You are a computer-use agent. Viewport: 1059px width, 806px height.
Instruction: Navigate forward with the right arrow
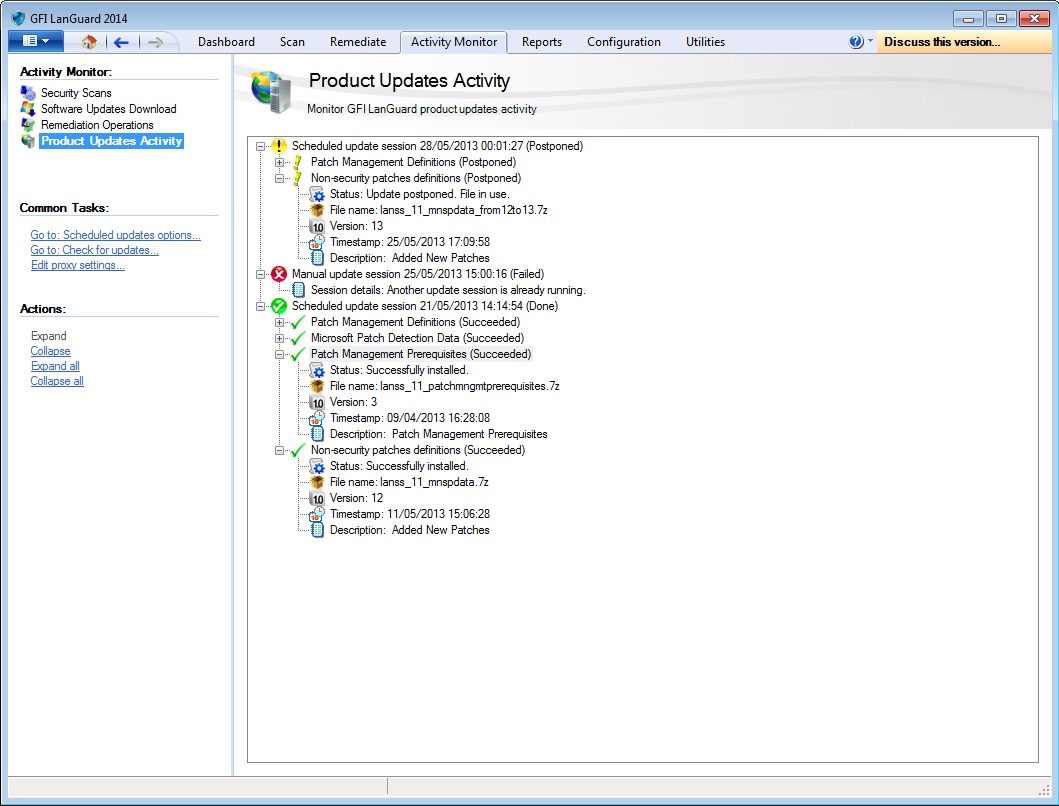click(x=155, y=43)
